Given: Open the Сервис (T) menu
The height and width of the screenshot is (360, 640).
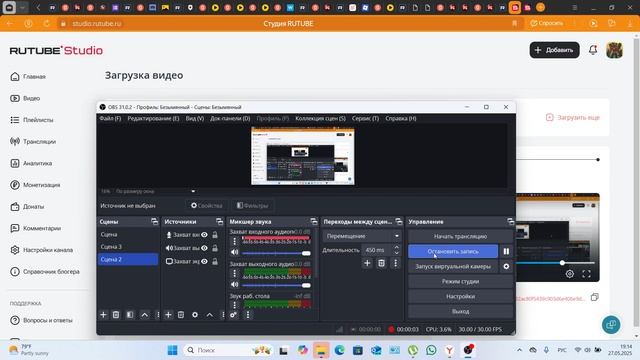Looking at the screenshot, I should 365,118.
